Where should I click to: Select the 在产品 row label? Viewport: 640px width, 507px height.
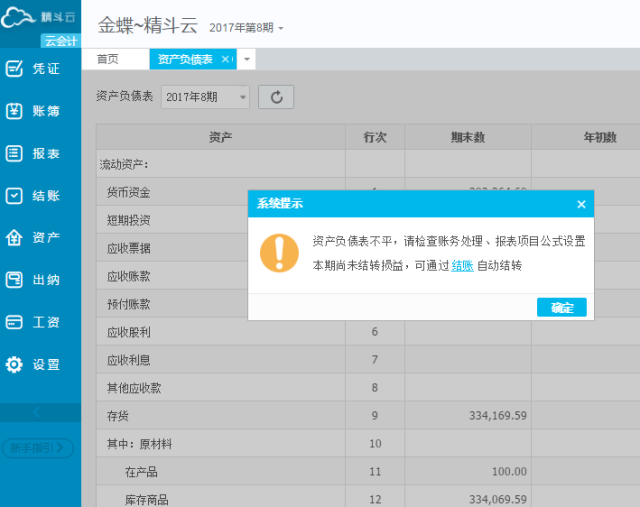tap(141, 472)
